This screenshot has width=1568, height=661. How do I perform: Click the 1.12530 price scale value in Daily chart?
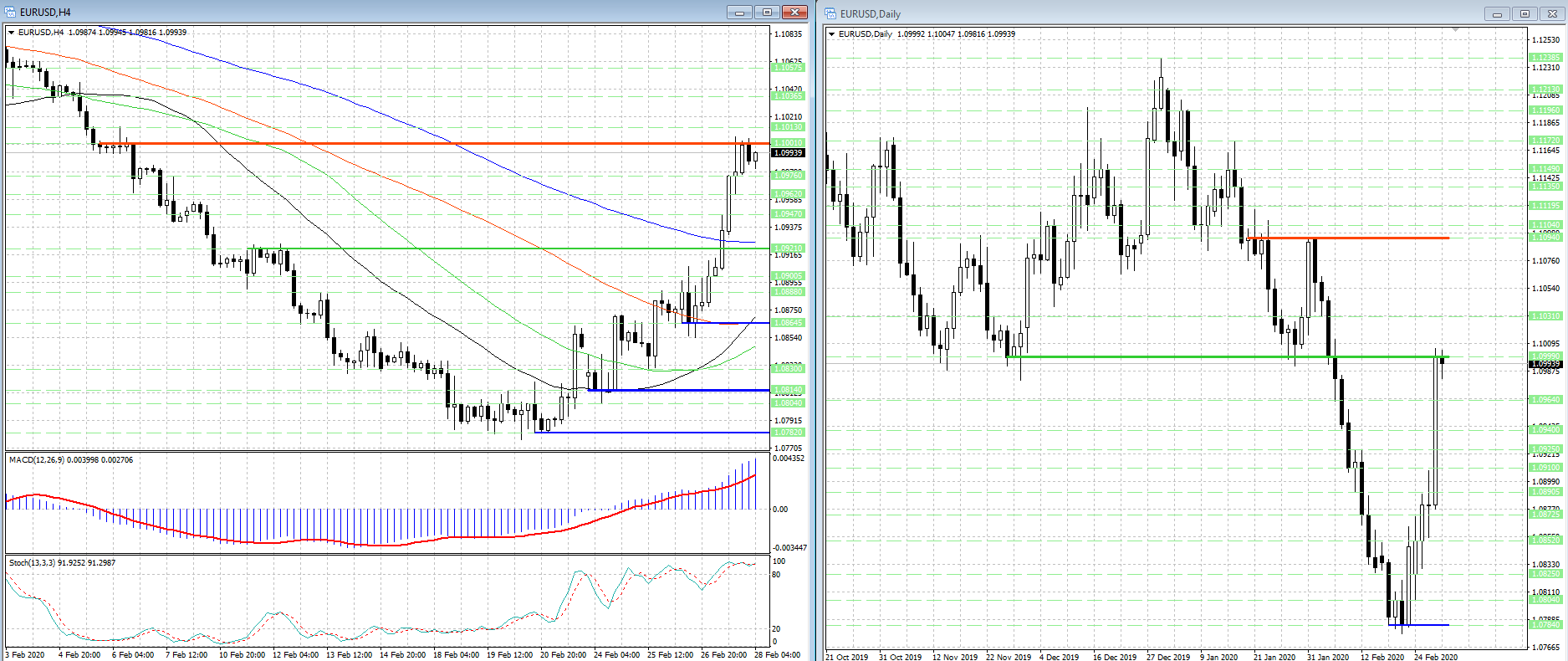(1546, 40)
